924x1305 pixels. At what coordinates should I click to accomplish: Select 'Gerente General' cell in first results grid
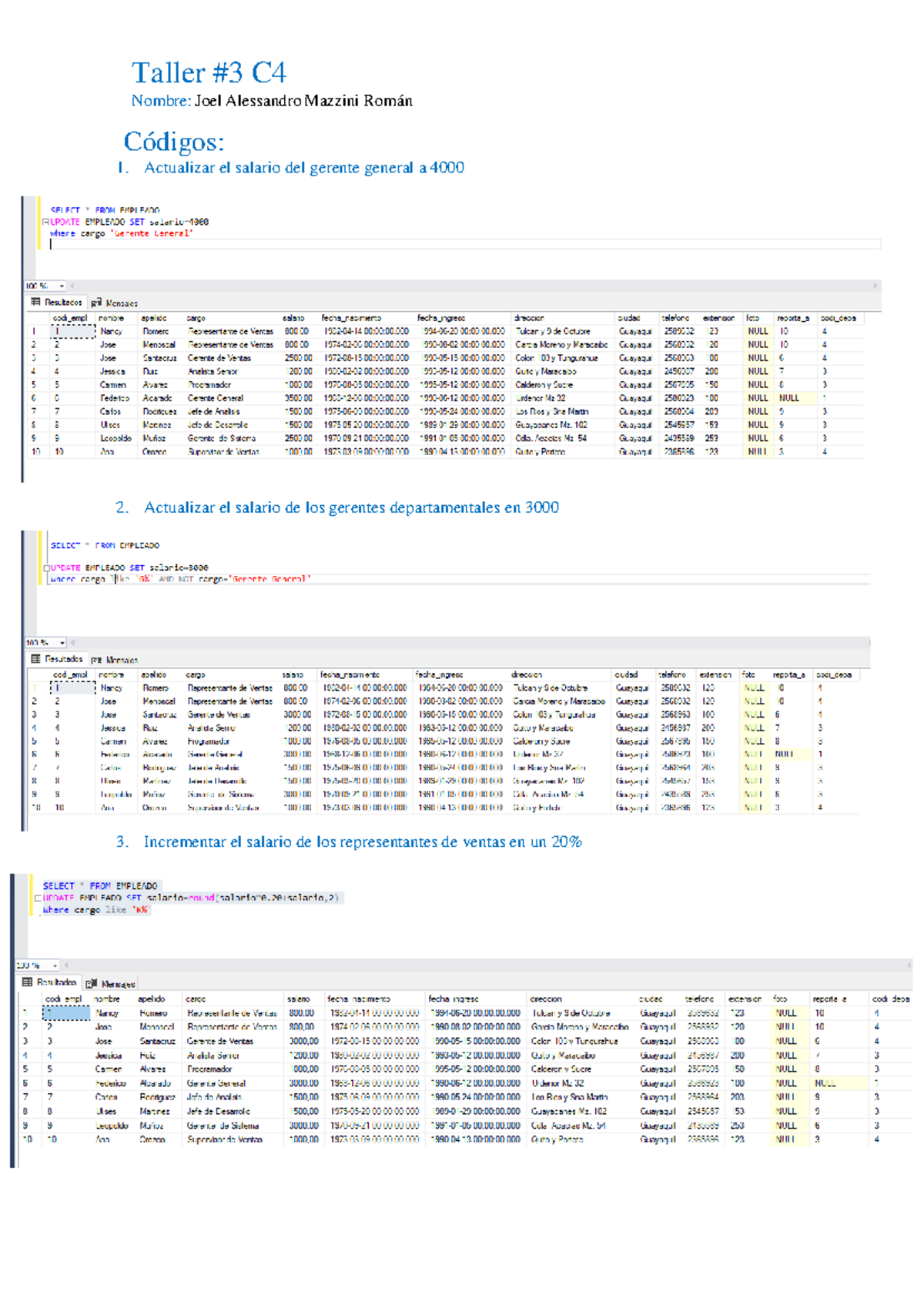tap(216, 398)
